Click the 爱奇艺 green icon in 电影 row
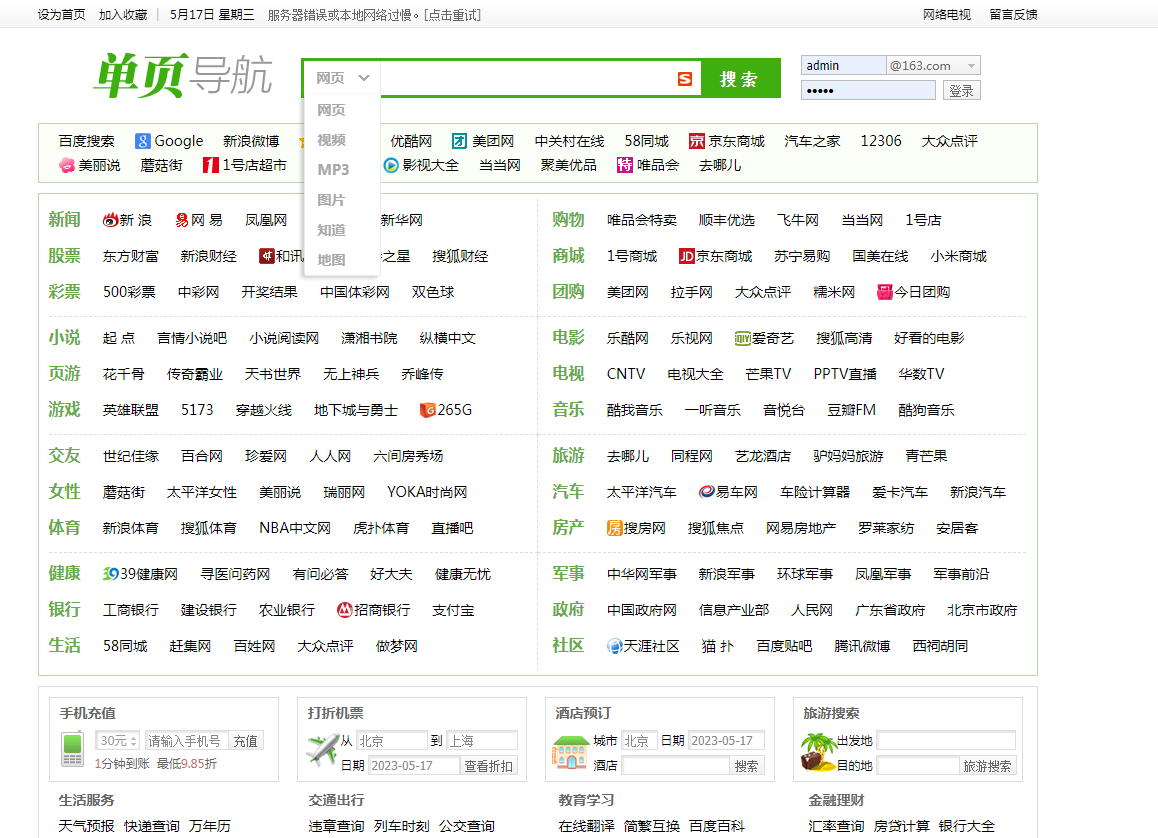1158x838 pixels. point(743,338)
